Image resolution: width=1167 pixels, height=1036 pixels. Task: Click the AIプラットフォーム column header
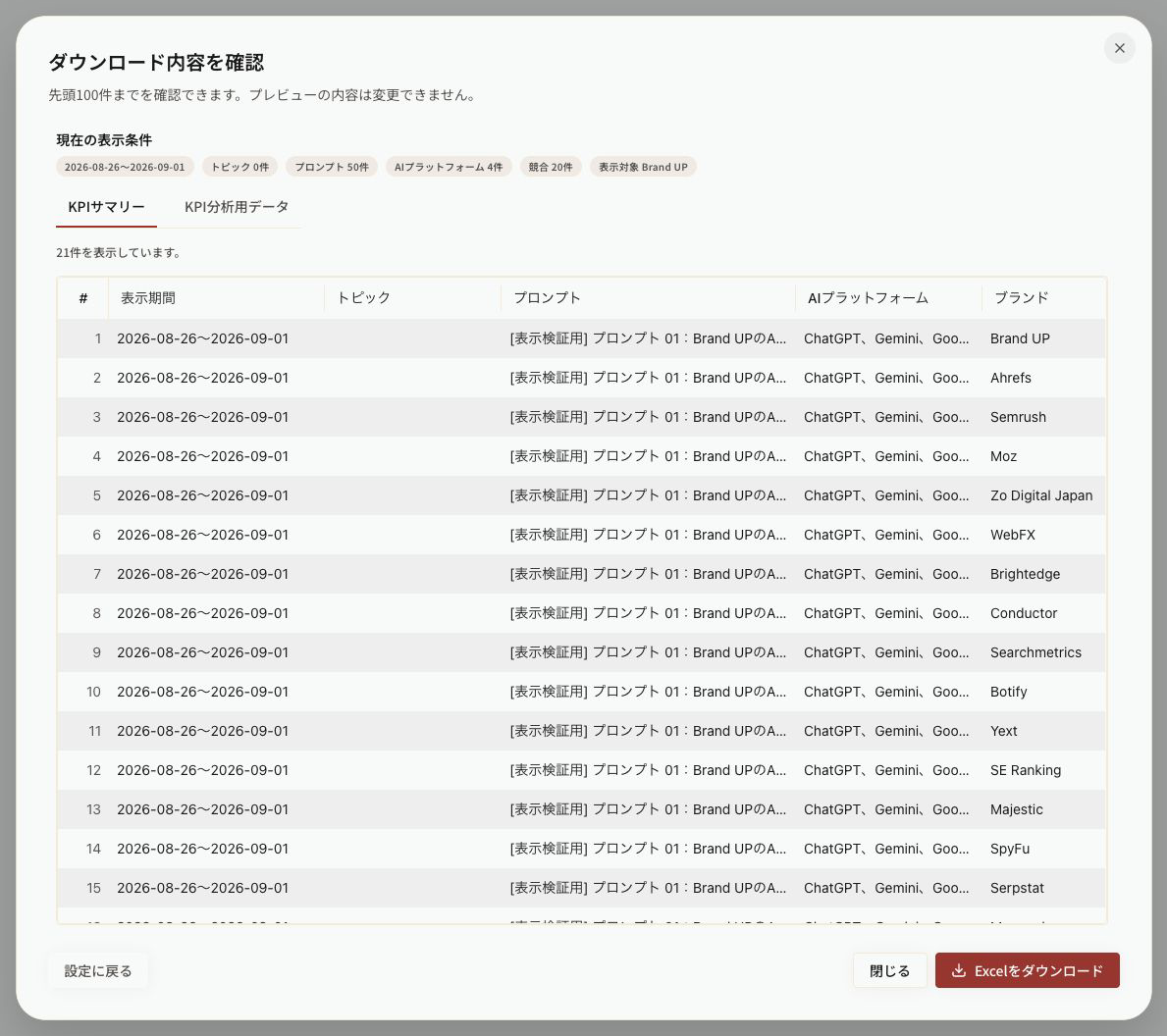888,298
